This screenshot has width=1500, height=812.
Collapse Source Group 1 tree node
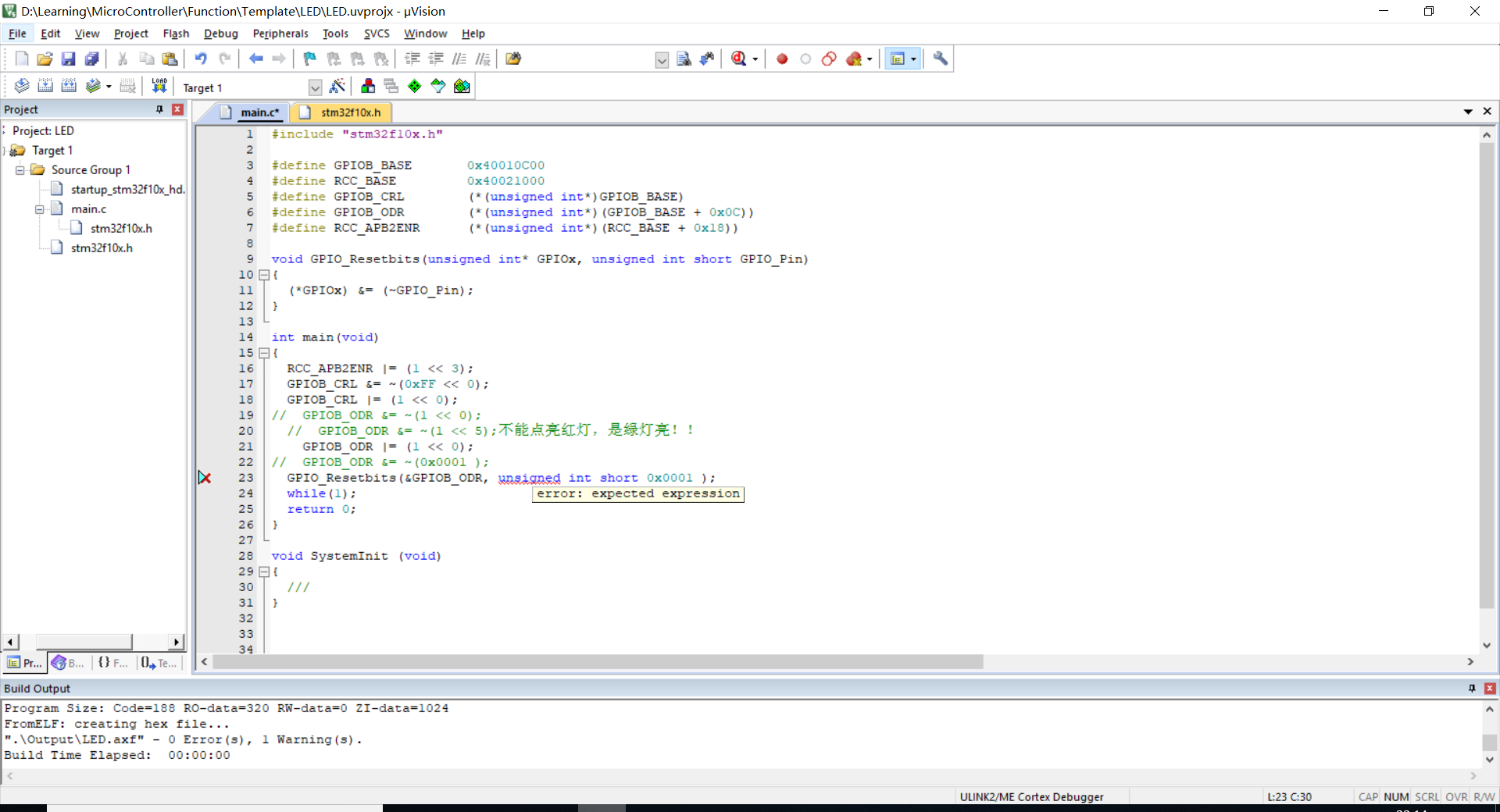tap(20, 170)
